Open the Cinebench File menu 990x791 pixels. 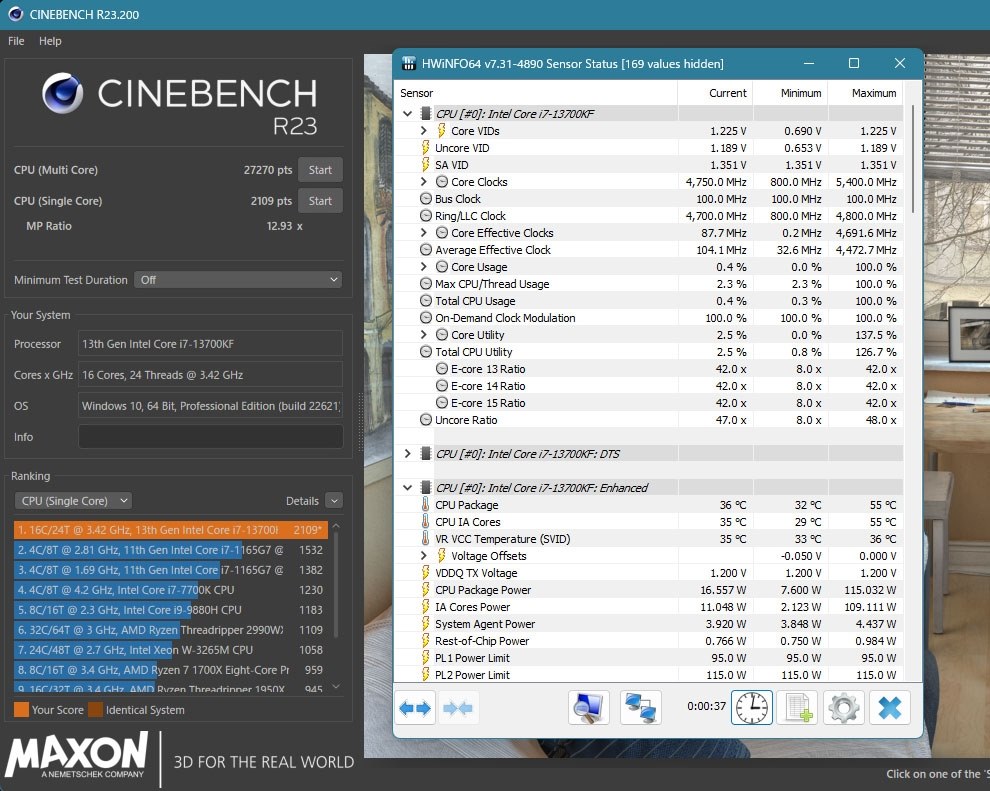(x=16, y=40)
